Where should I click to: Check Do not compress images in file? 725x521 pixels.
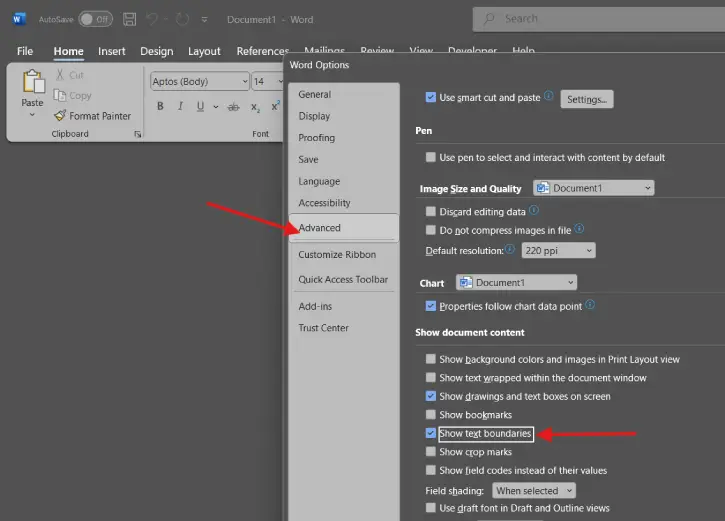430,230
